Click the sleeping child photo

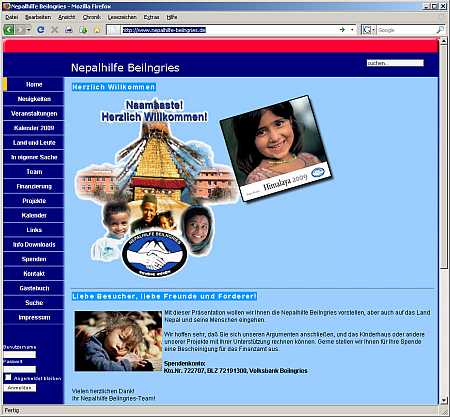pos(118,341)
